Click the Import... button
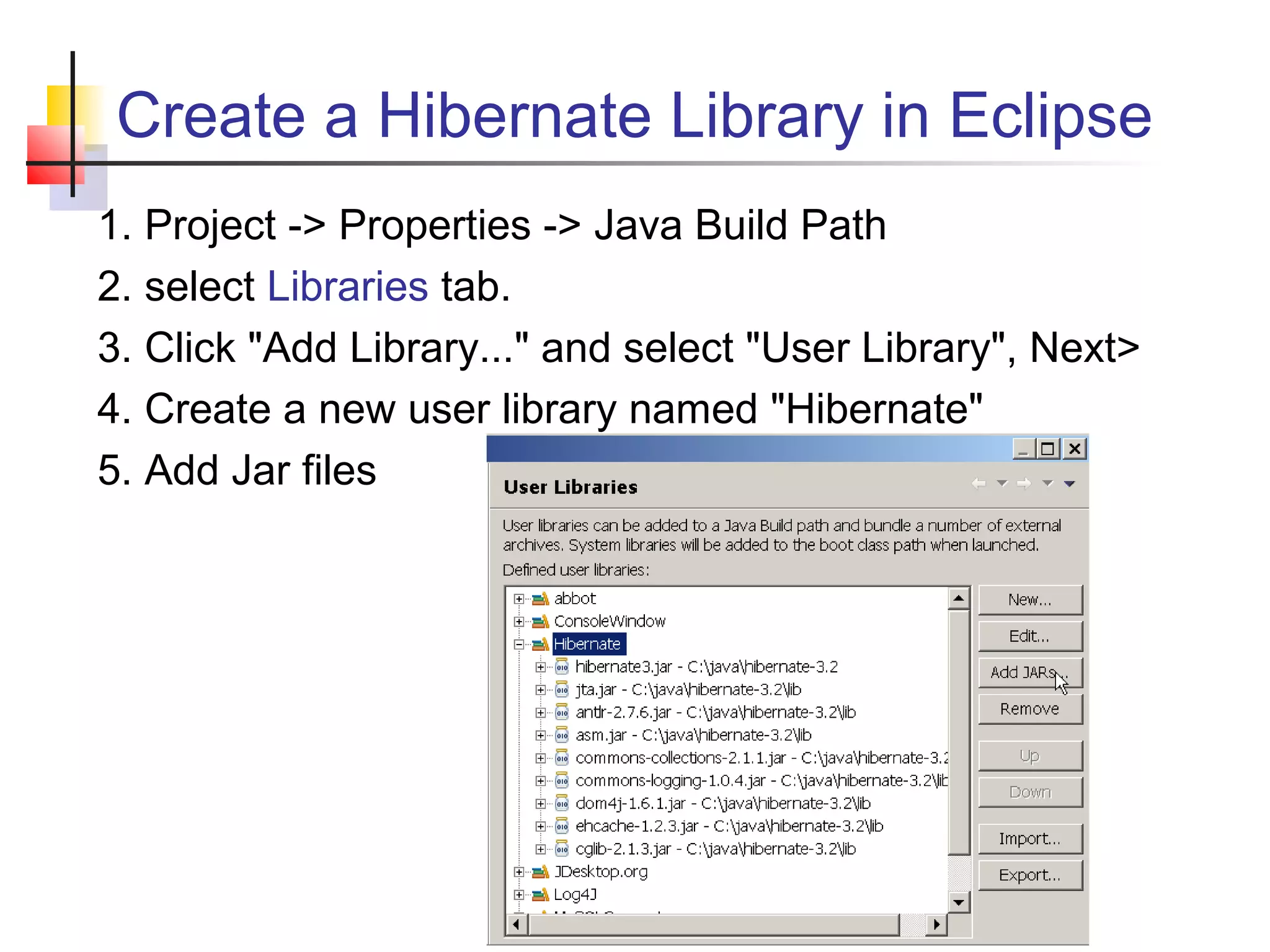Screen dimensions: 1270x952 (1029, 839)
